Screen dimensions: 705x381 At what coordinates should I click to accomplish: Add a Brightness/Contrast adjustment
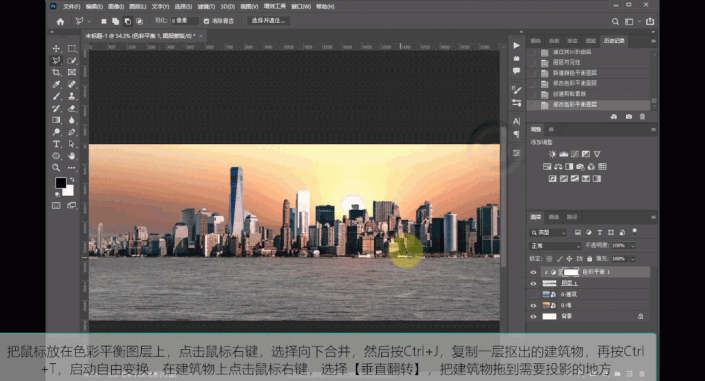tap(553, 154)
